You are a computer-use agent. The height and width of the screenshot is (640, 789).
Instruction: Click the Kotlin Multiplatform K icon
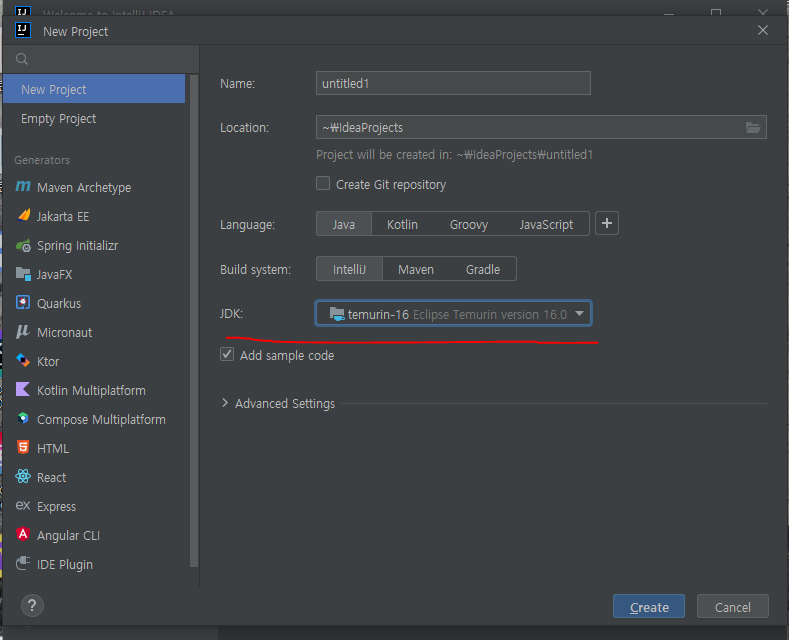[x=23, y=389]
